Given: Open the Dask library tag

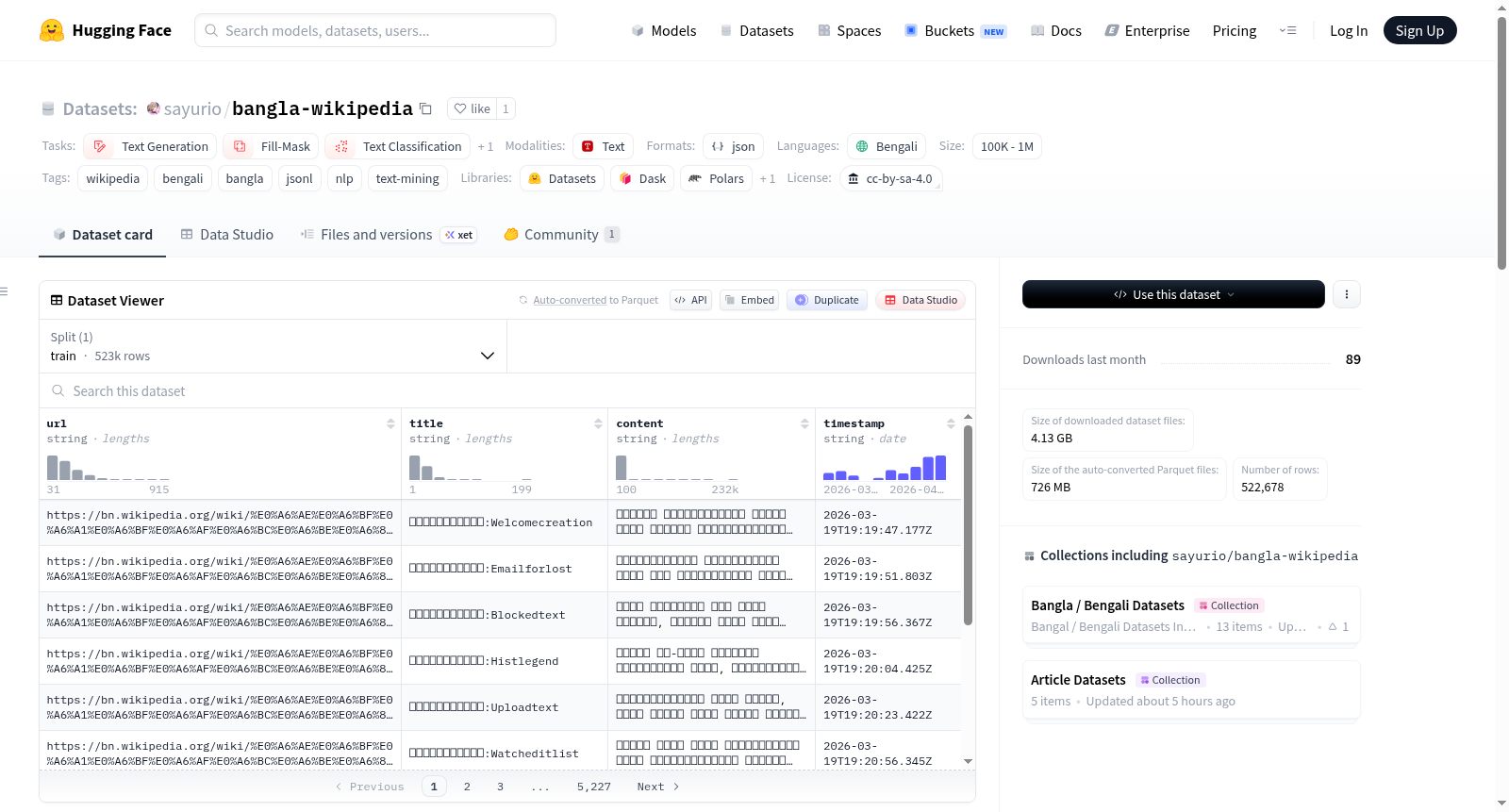Looking at the screenshot, I should pos(642,178).
